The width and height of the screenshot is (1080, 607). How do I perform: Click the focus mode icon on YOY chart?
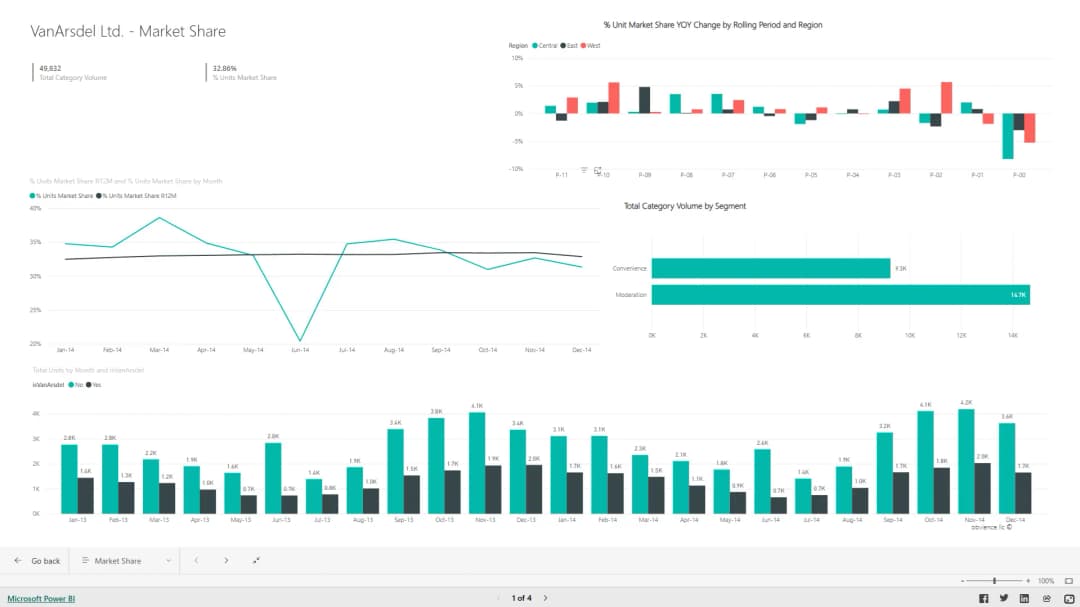point(597,170)
